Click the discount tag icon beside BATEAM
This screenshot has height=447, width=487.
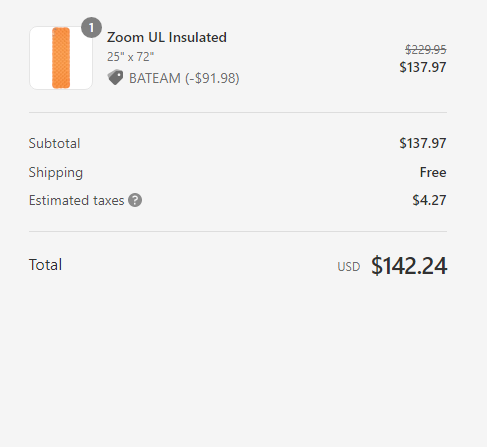(x=115, y=78)
